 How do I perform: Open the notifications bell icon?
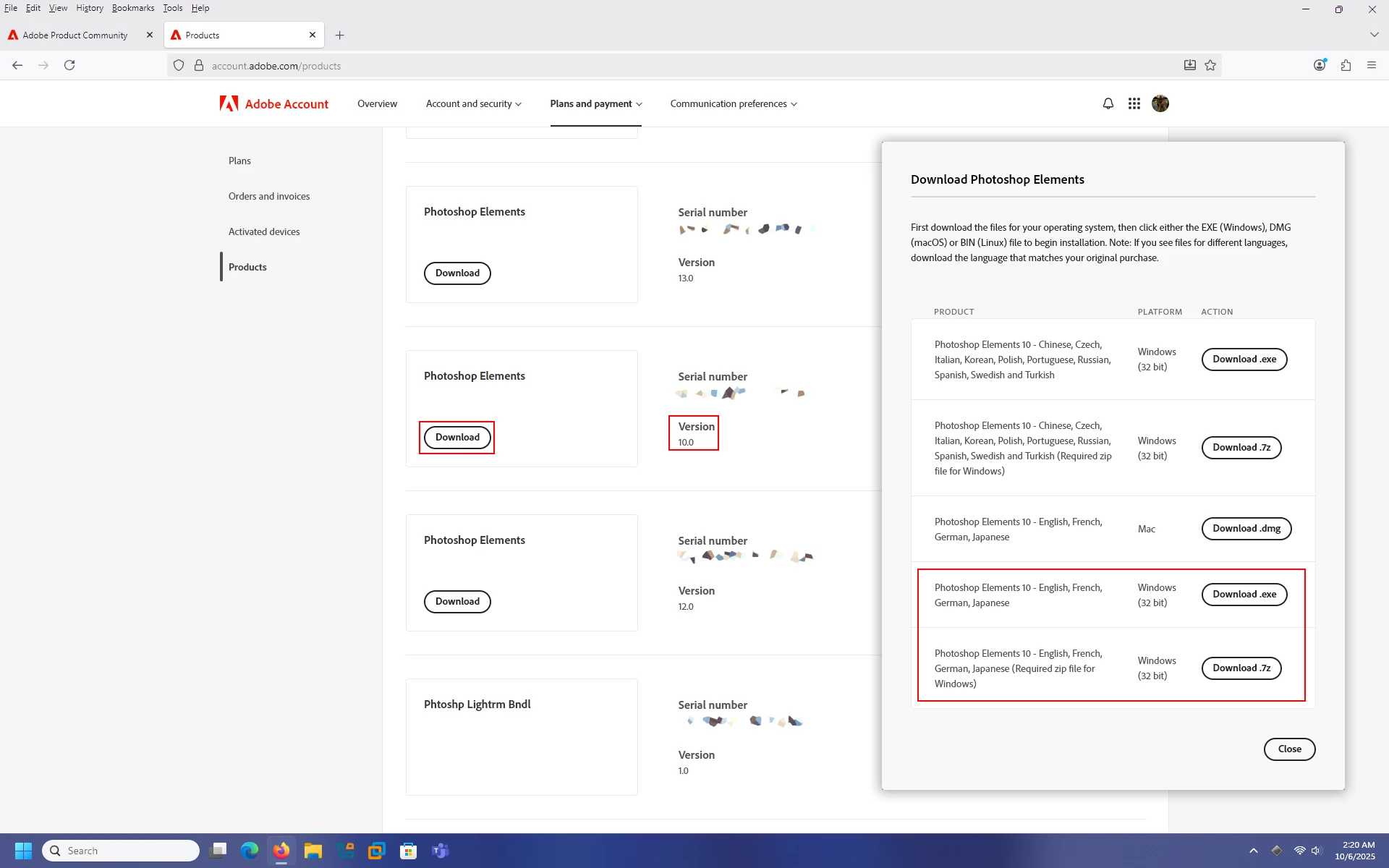(1108, 103)
